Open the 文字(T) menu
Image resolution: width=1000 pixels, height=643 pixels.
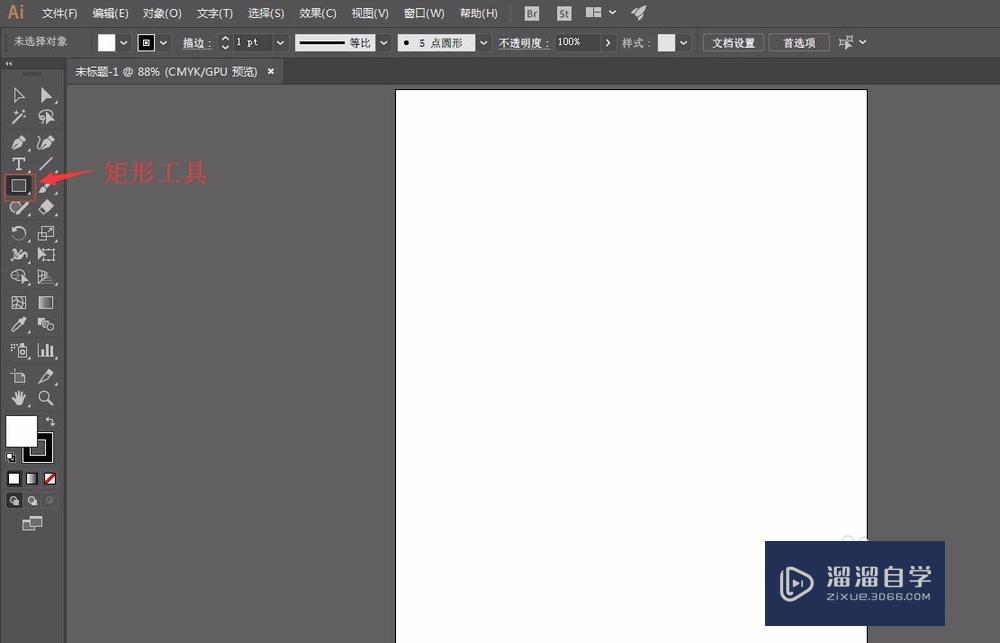(214, 13)
